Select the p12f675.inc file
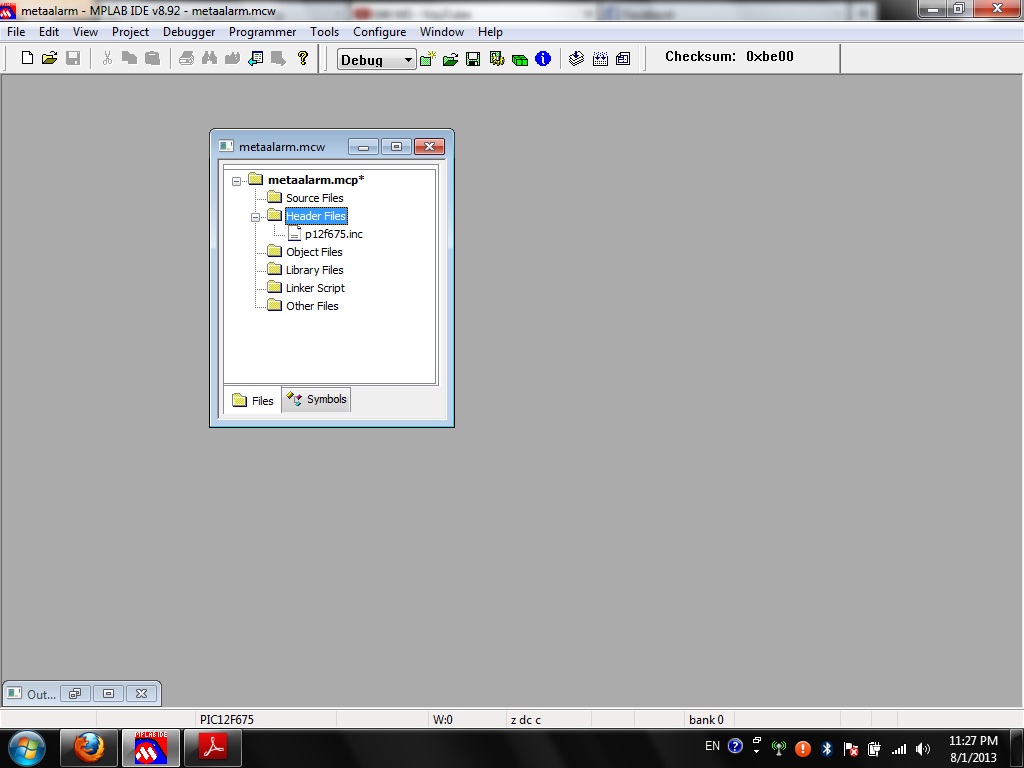 point(334,234)
